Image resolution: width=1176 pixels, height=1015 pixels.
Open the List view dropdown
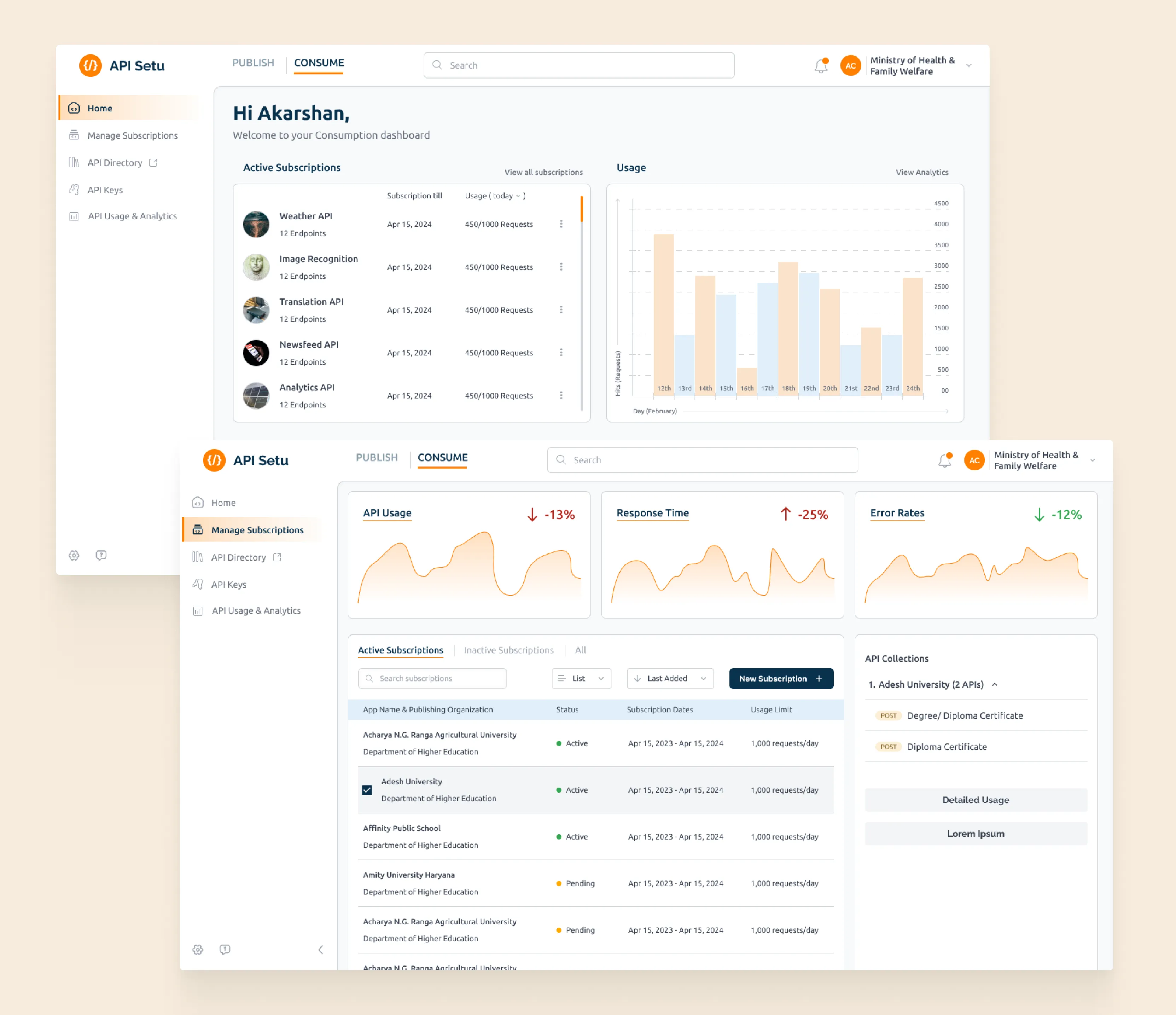point(581,678)
